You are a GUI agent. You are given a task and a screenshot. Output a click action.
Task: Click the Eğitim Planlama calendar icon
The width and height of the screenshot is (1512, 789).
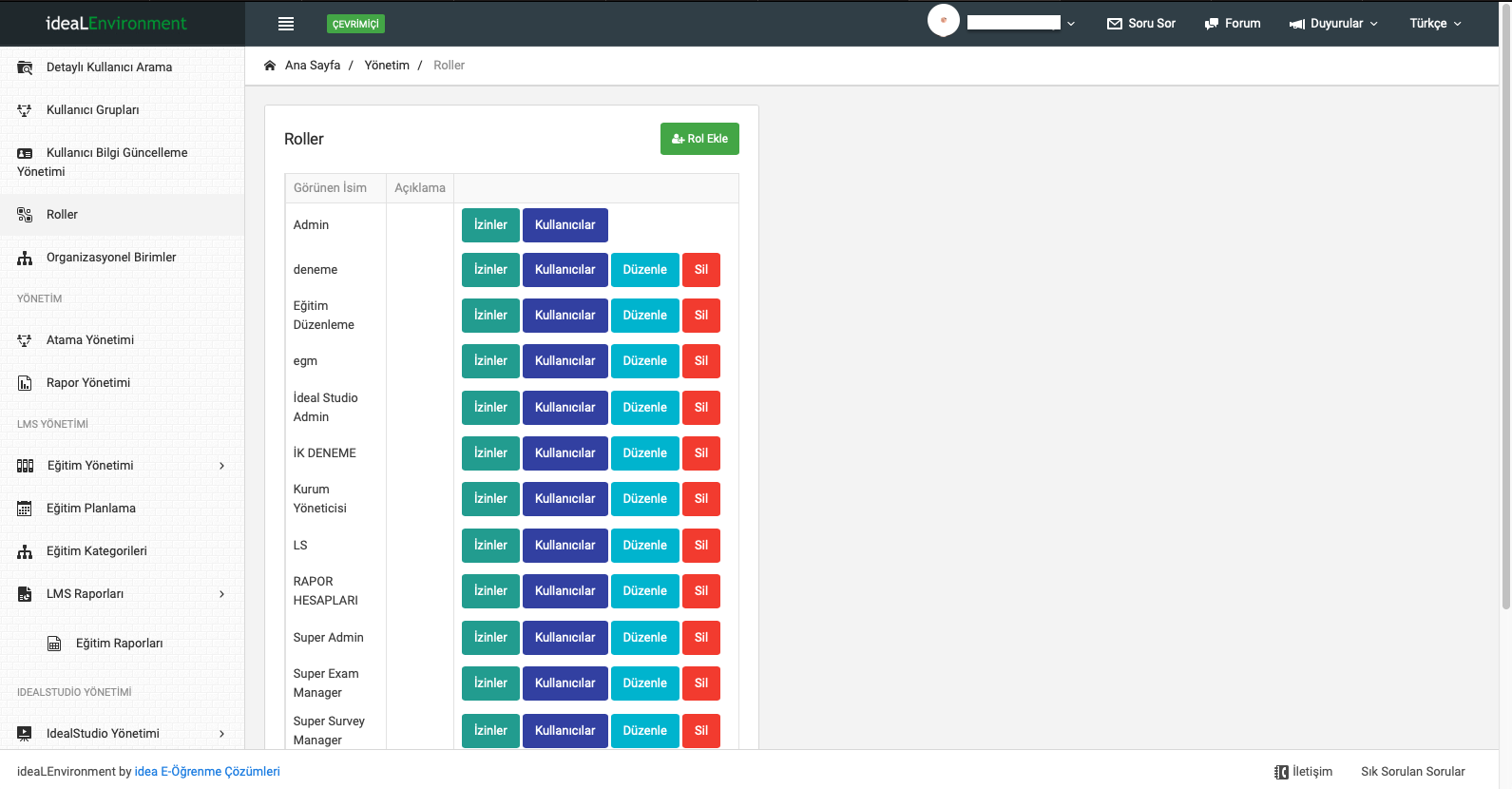tap(25, 509)
